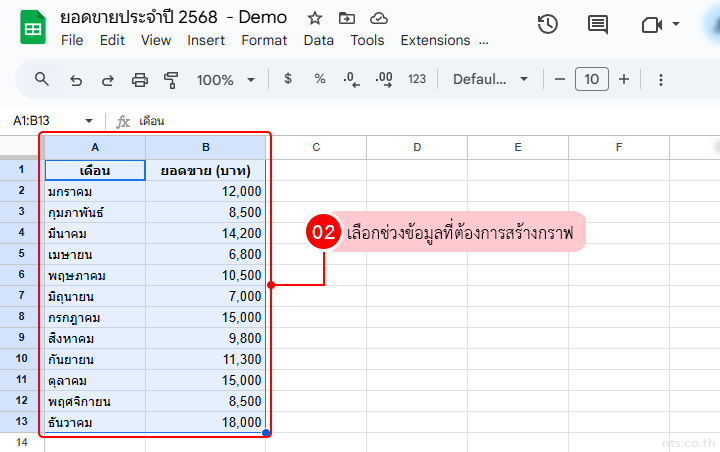This screenshot has height=452, width=720.
Task: Increase font size with plus button
Action: [624, 79]
